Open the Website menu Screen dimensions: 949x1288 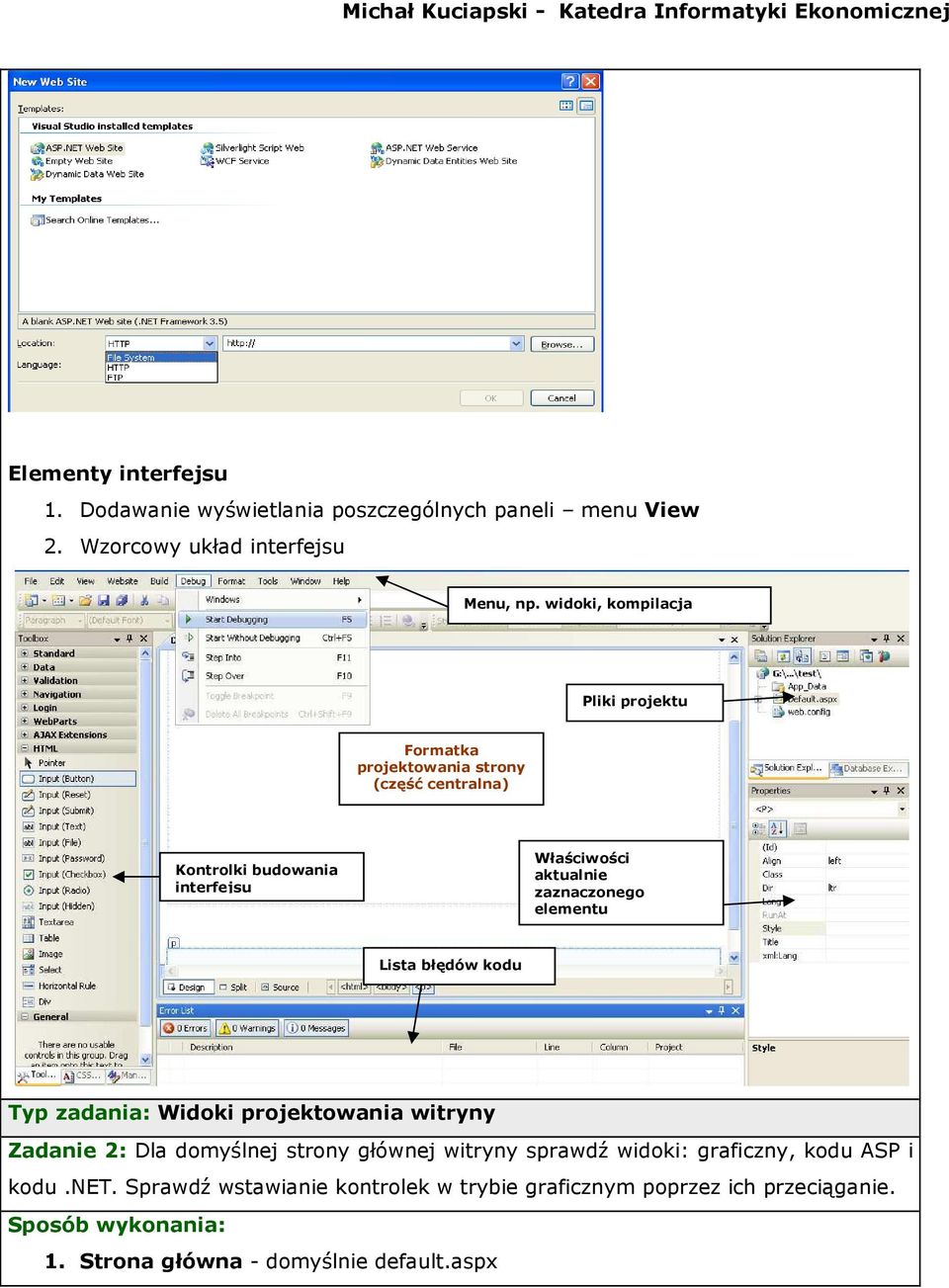tap(123, 581)
